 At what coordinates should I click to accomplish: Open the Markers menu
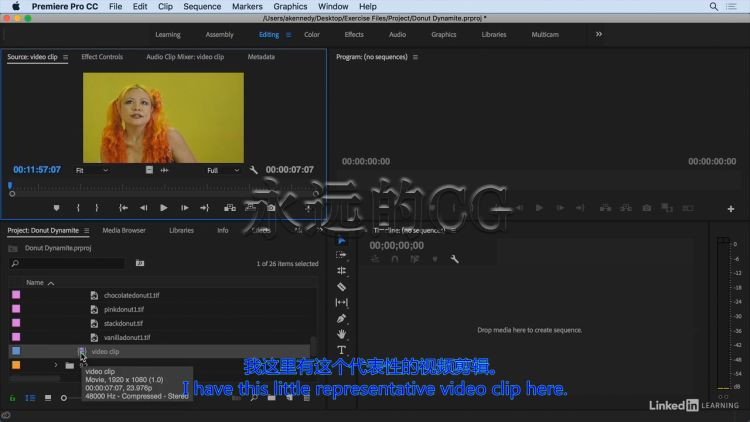coord(247,7)
